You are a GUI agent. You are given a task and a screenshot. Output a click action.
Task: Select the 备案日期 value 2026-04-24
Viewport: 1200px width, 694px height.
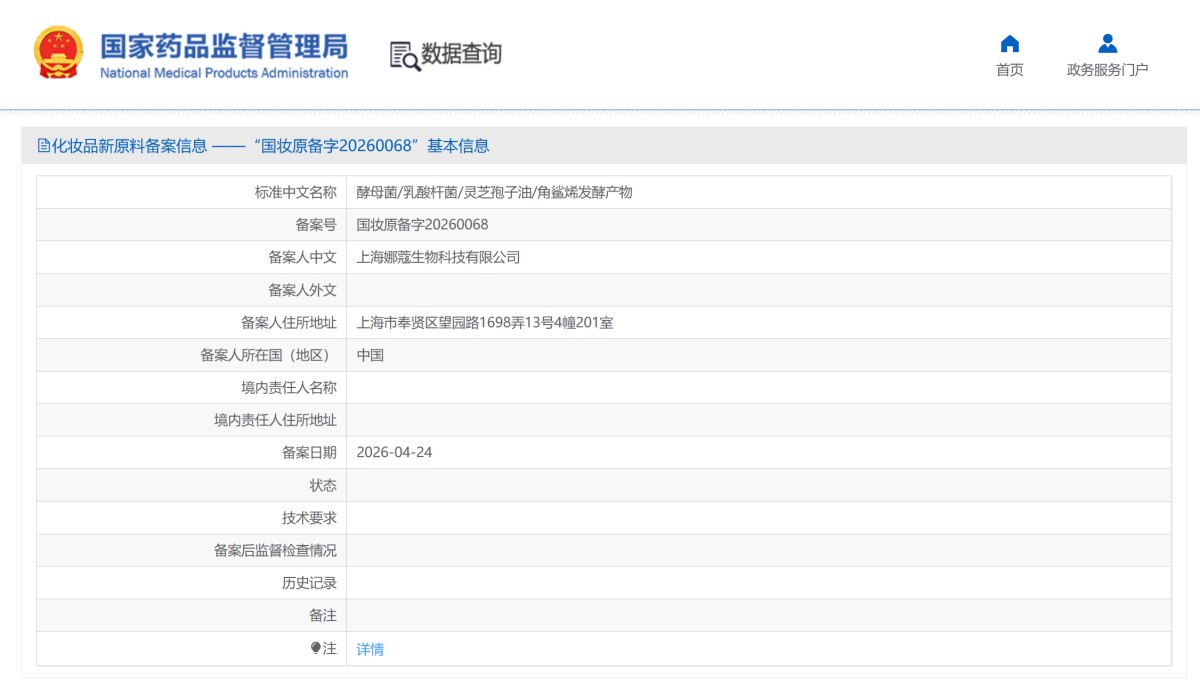pyautogui.click(x=395, y=453)
